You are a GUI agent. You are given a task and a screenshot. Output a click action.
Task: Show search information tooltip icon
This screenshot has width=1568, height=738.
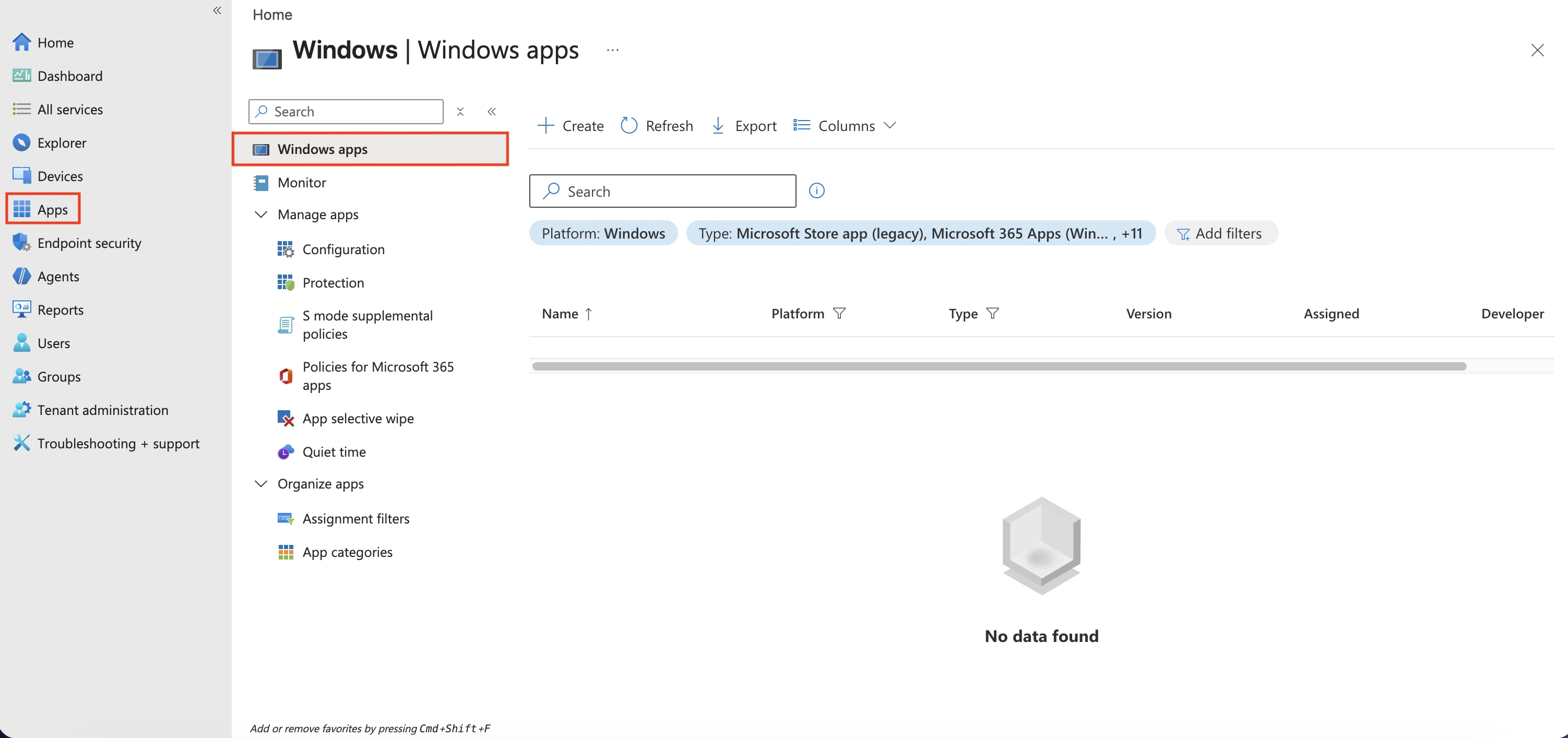click(x=817, y=191)
